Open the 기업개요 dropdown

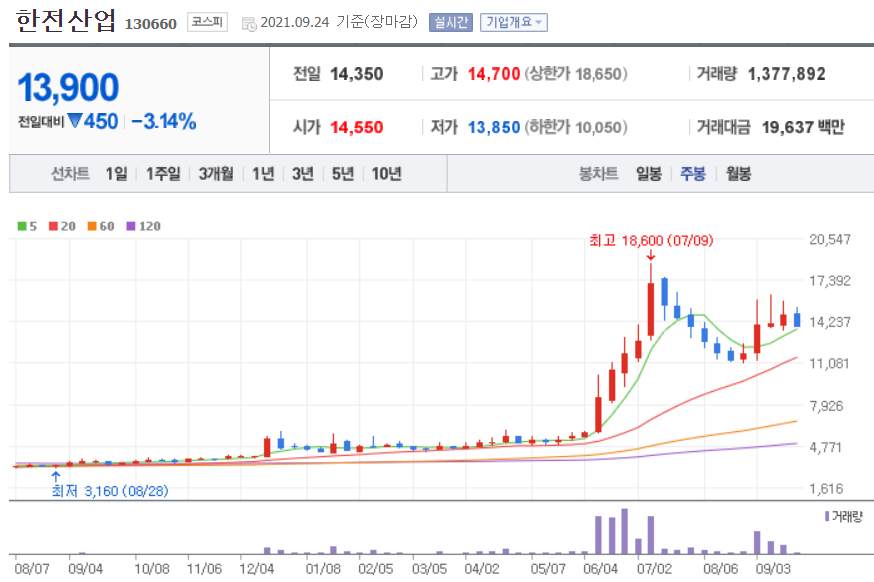(513, 22)
